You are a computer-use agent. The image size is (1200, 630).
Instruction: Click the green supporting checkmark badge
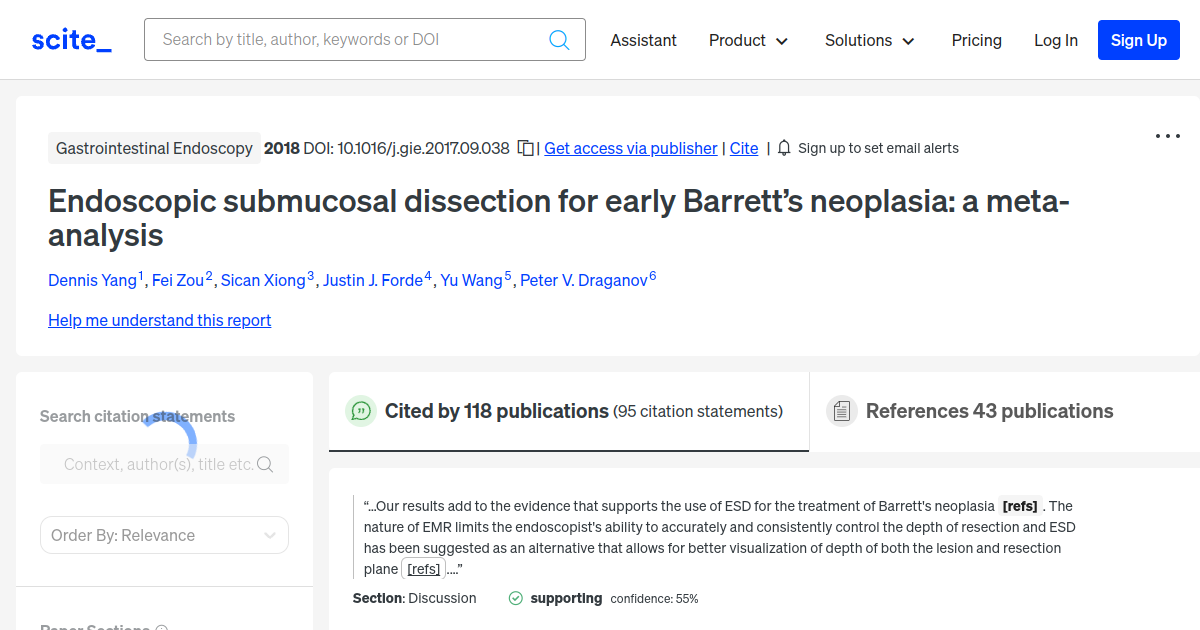515,598
